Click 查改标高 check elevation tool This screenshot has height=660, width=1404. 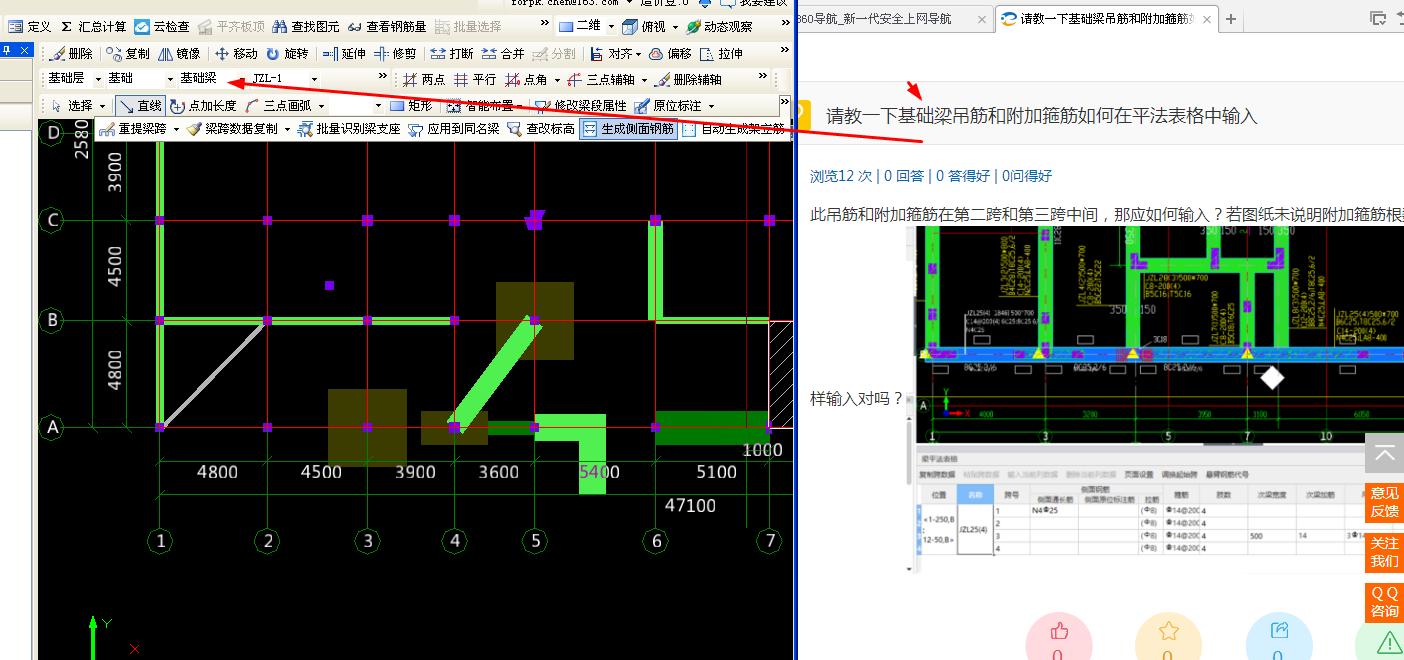click(541, 129)
